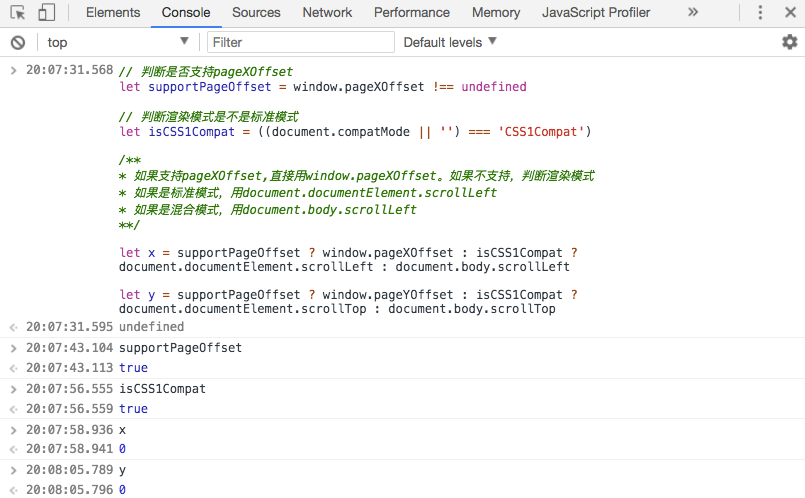Viewport: 805px width, 498px height.
Task: Click the undefined result line
Action: tap(151, 327)
